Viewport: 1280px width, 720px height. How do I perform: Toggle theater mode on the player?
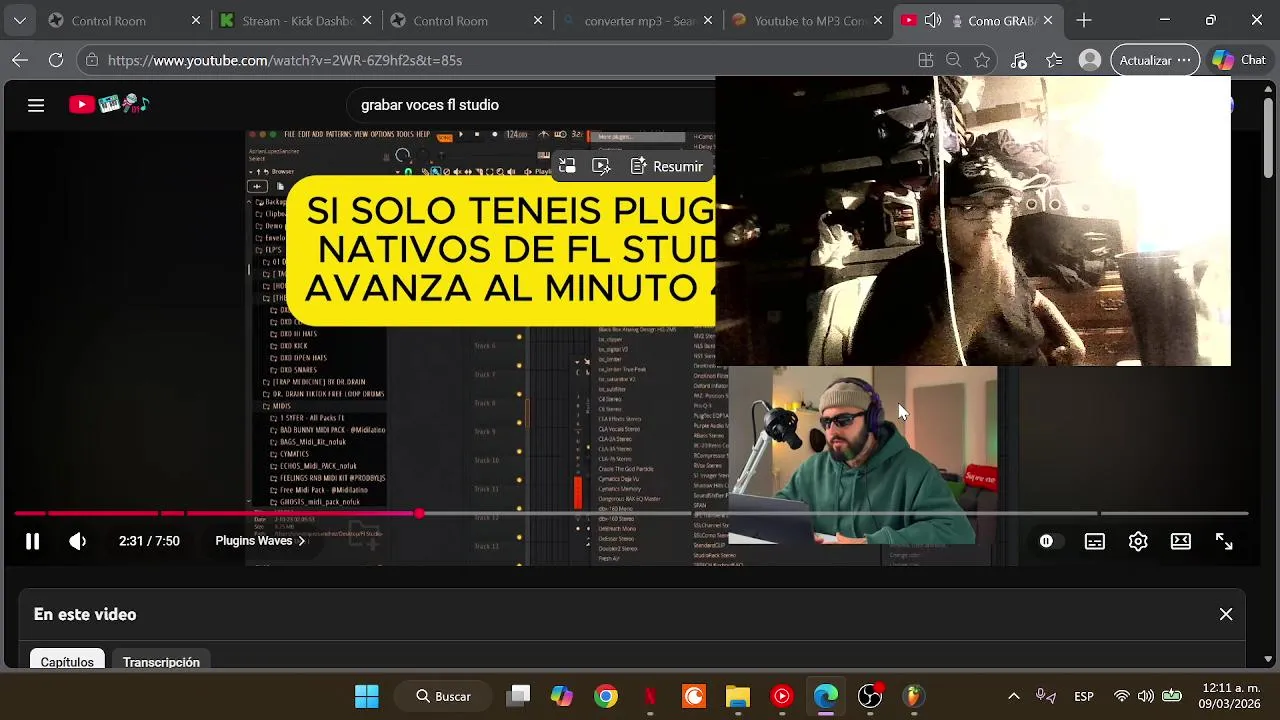pos(1181,541)
